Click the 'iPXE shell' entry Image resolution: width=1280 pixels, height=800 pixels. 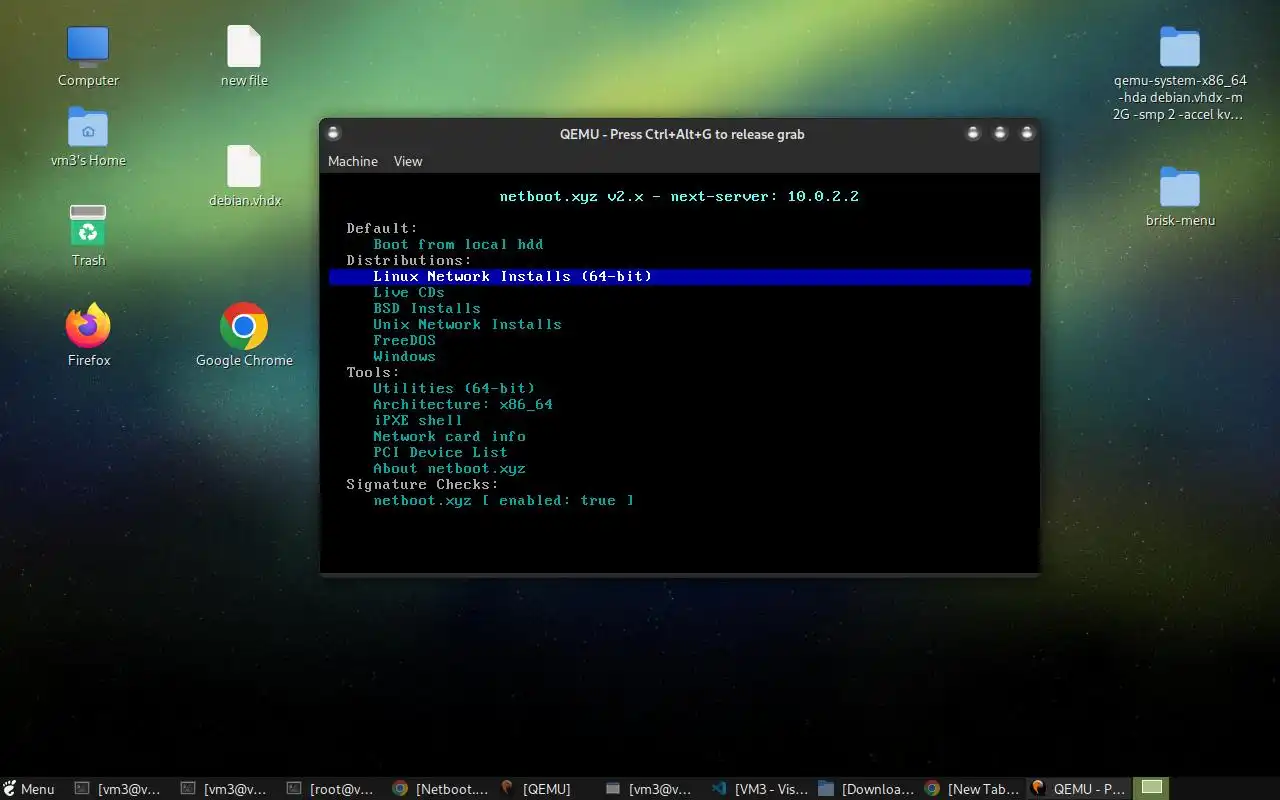(418, 420)
